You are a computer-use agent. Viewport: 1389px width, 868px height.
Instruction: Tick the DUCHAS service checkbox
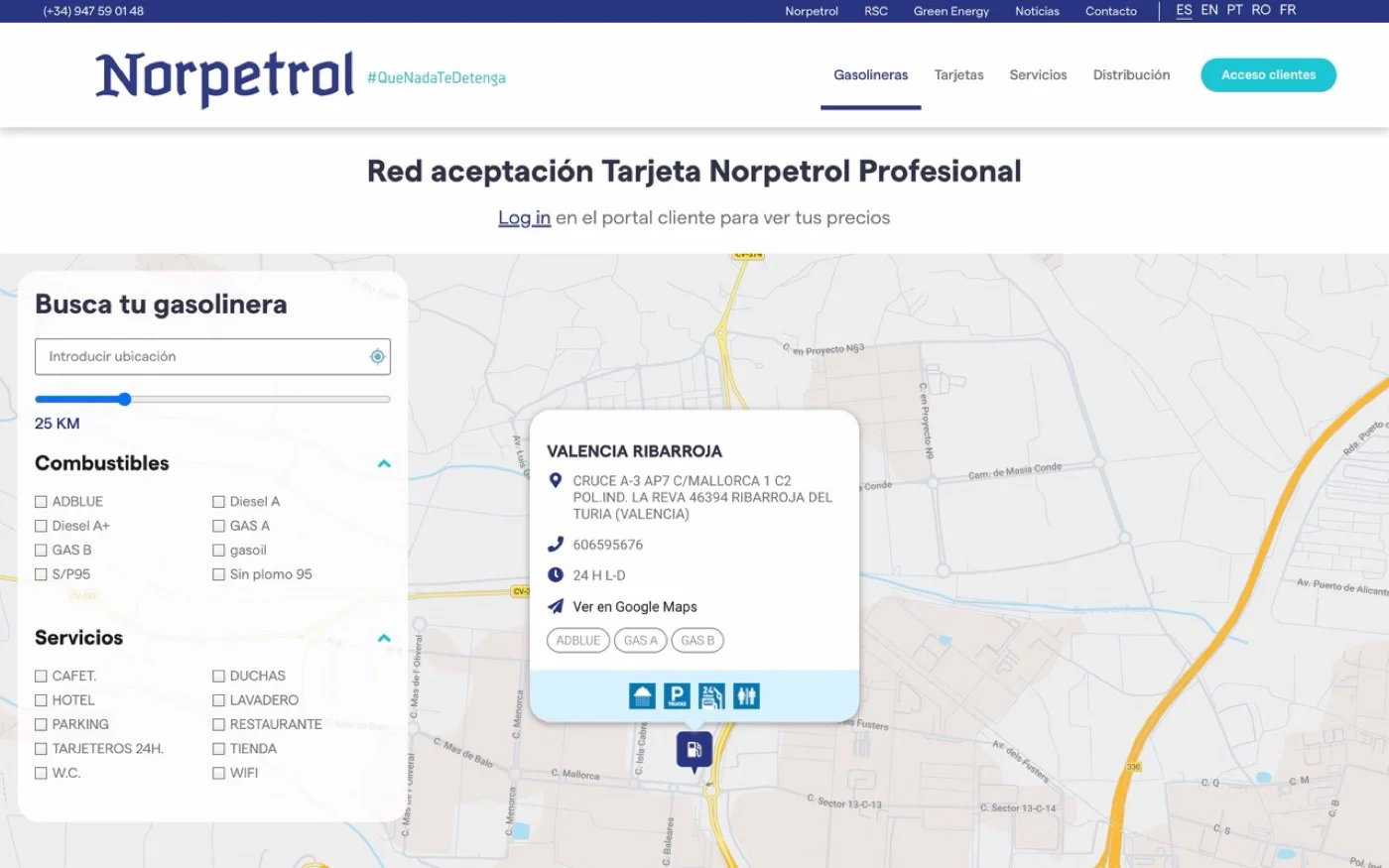(218, 677)
